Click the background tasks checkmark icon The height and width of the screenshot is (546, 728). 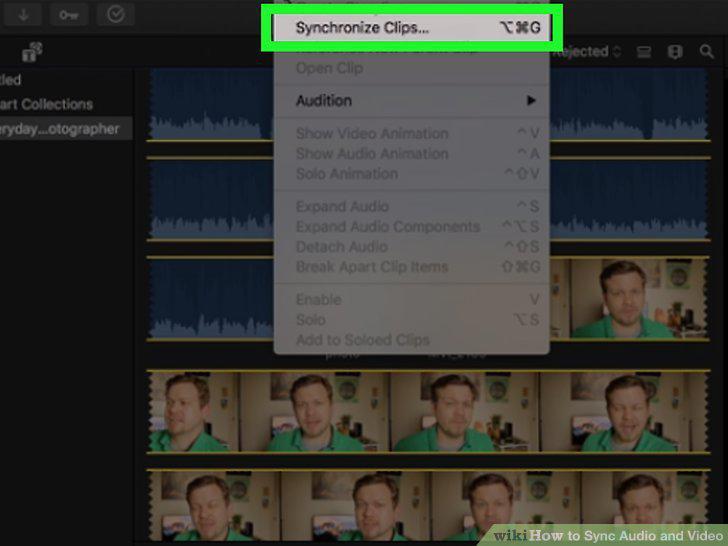[x=116, y=14]
